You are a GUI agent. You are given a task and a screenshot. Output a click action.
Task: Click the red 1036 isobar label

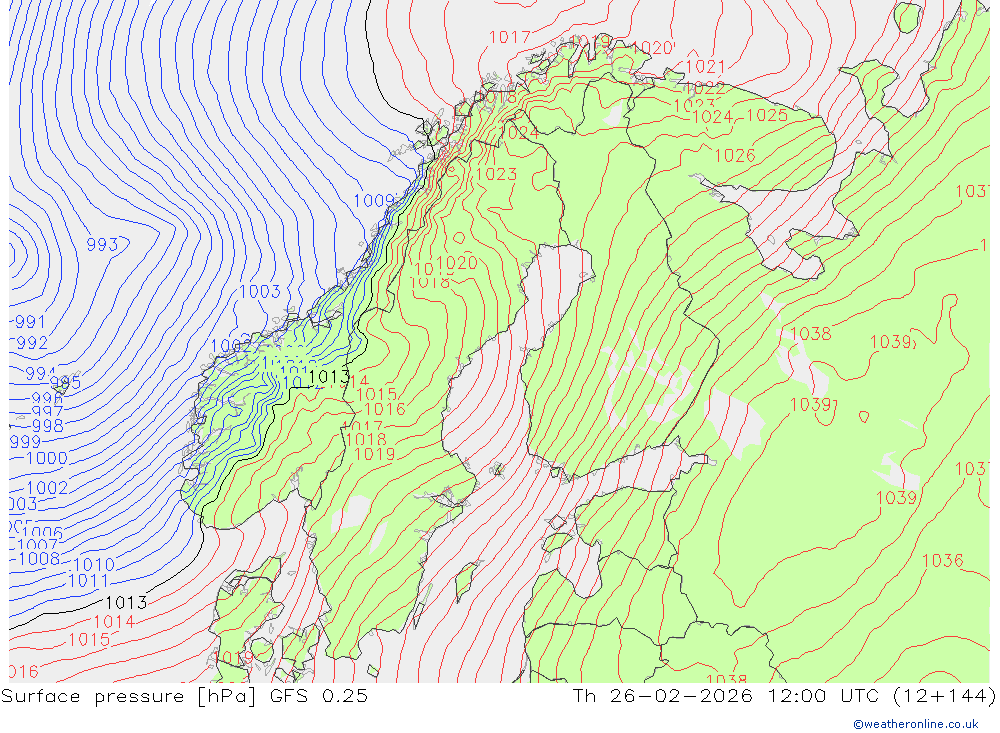pos(943,560)
